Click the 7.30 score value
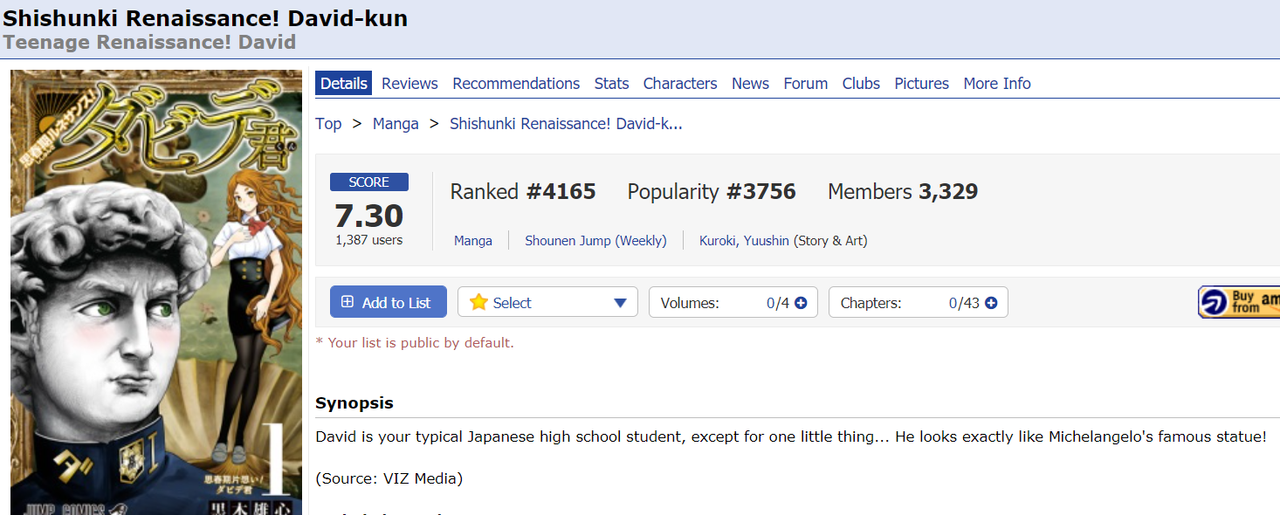1280x515 pixels. pyautogui.click(x=369, y=215)
